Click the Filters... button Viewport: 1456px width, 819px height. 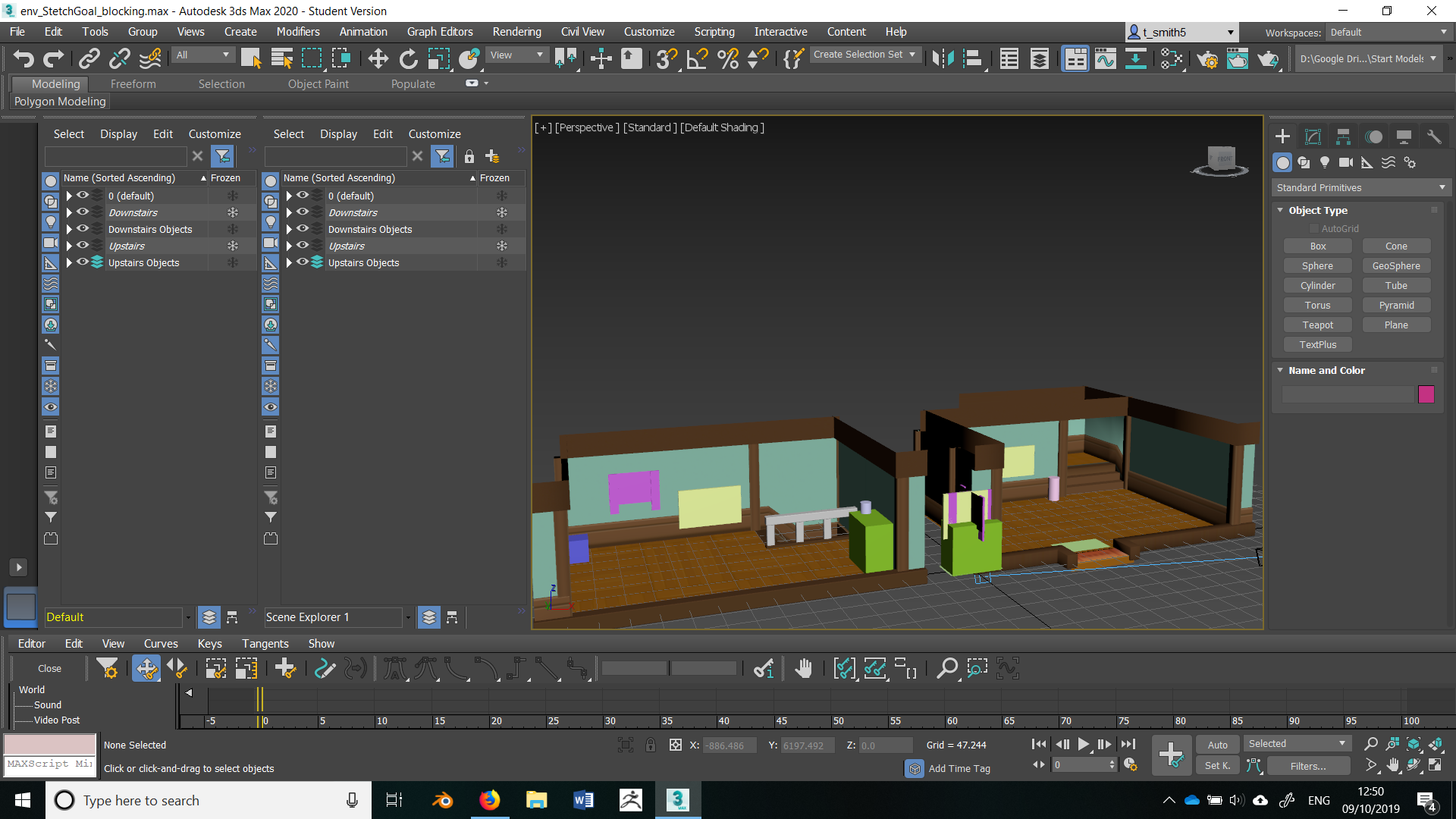[x=1308, y=766]
